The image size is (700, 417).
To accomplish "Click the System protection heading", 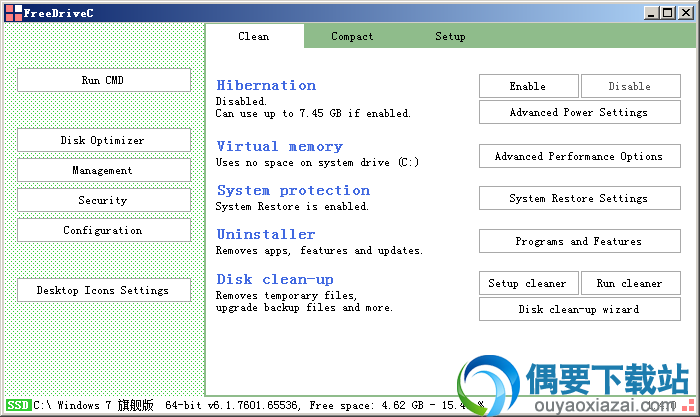I will [293, 190].
